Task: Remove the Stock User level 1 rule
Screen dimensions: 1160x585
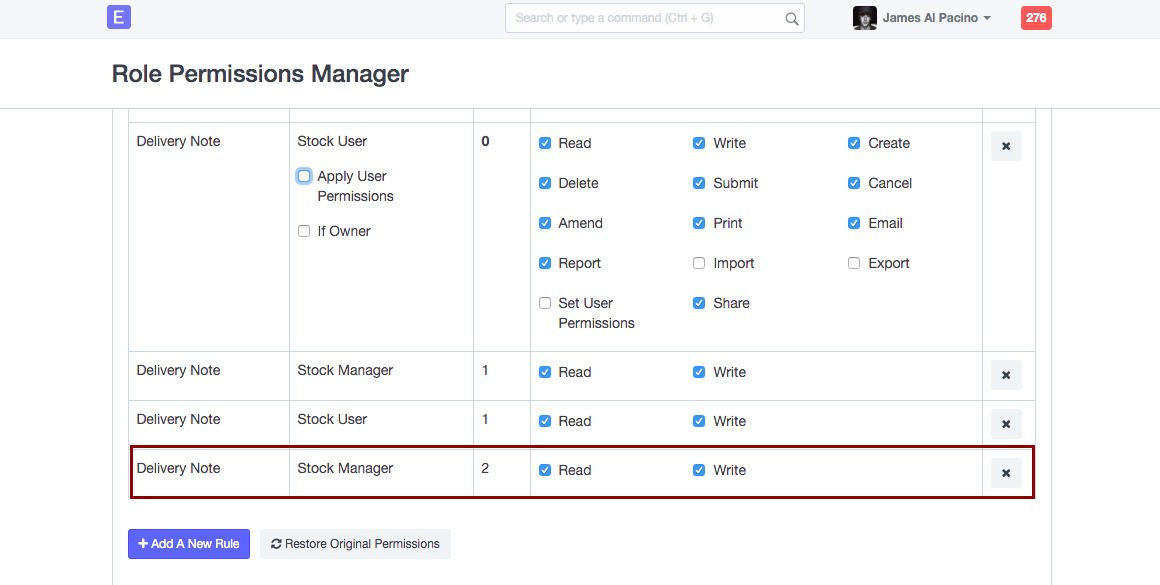Action: [1006, 424]
